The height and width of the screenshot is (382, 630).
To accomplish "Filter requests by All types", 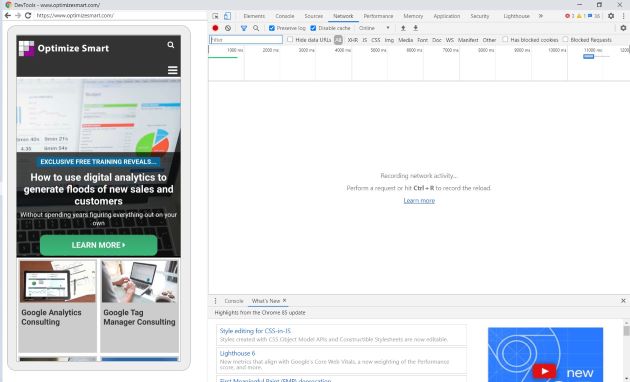I will click(338, 40).
